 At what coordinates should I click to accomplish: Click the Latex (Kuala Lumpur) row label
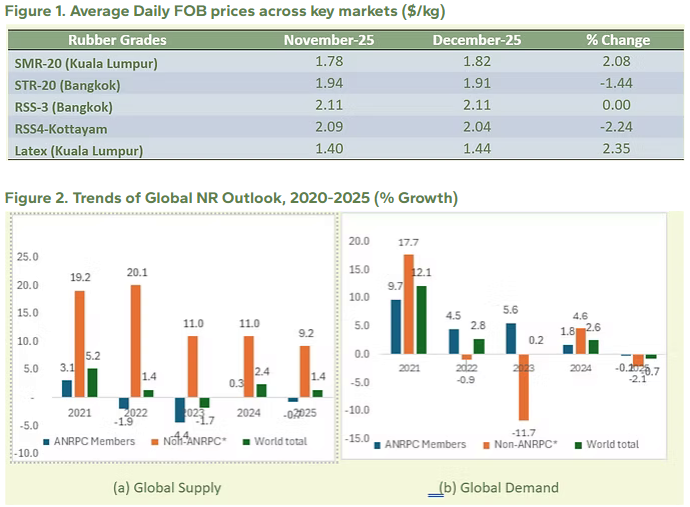78,151
